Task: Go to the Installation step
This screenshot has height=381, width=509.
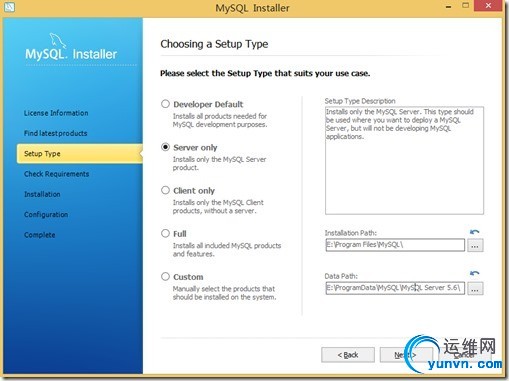Action: [42, 194]
